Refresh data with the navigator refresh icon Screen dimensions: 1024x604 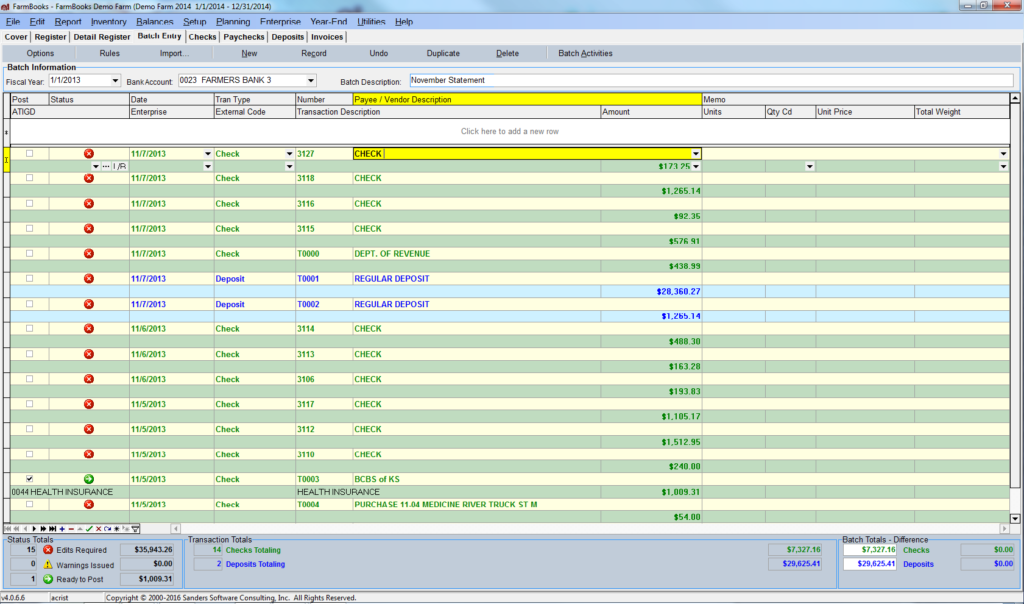[108, 528]
